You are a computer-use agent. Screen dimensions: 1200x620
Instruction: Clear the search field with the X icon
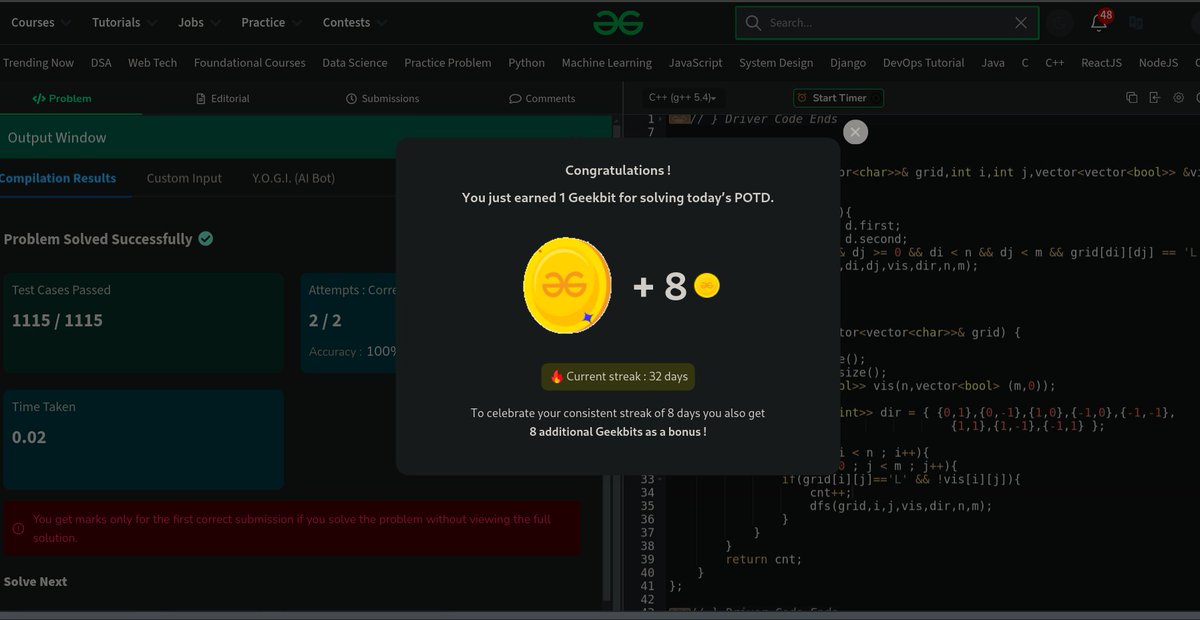pos(1020,22)
